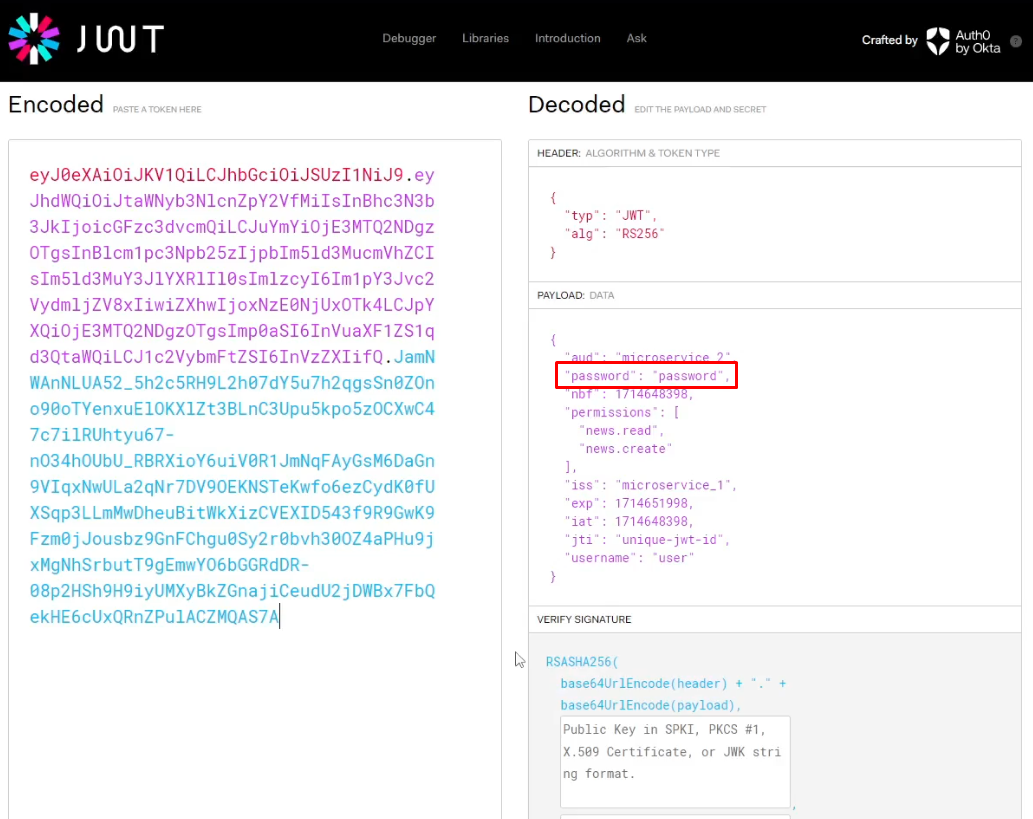Click the JWT wordmark text logo
The width and height of the screenshot is (1033, 819).
pyautogui.click(x=120, y=39)
